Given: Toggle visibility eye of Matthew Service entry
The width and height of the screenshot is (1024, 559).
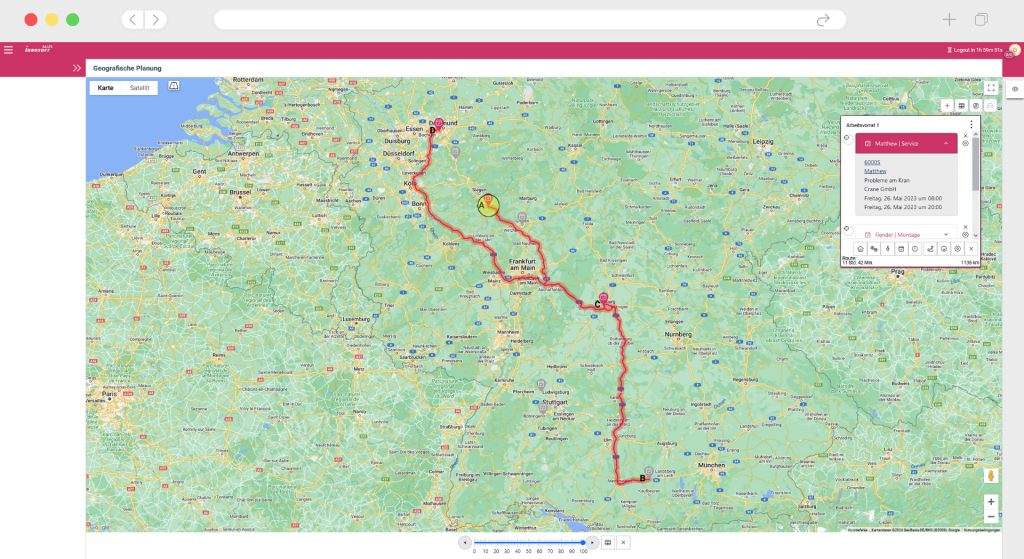Looking at the screenshot, I should tap(965, 144).
